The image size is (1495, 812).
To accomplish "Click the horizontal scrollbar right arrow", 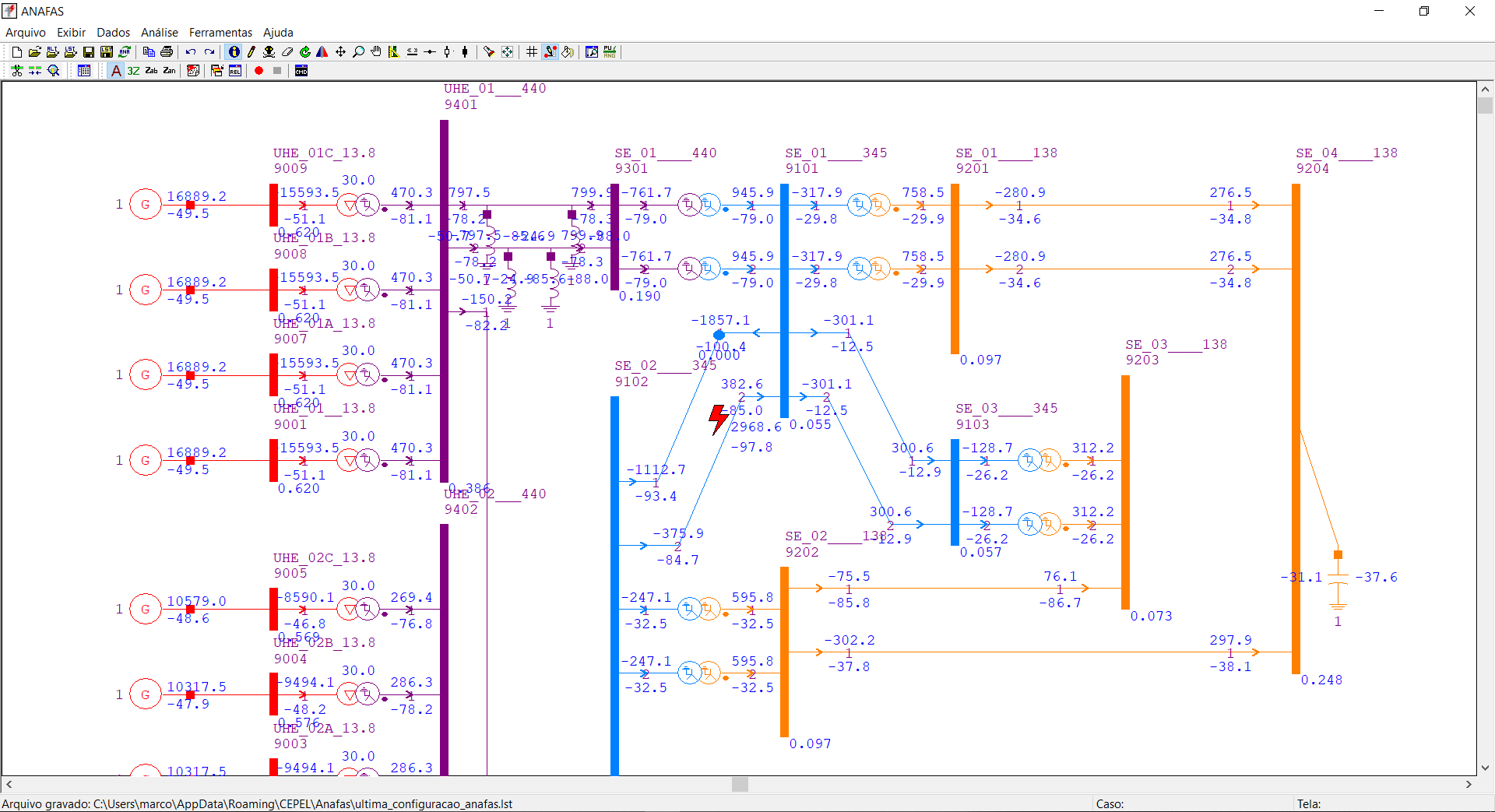I will 1469,785.
